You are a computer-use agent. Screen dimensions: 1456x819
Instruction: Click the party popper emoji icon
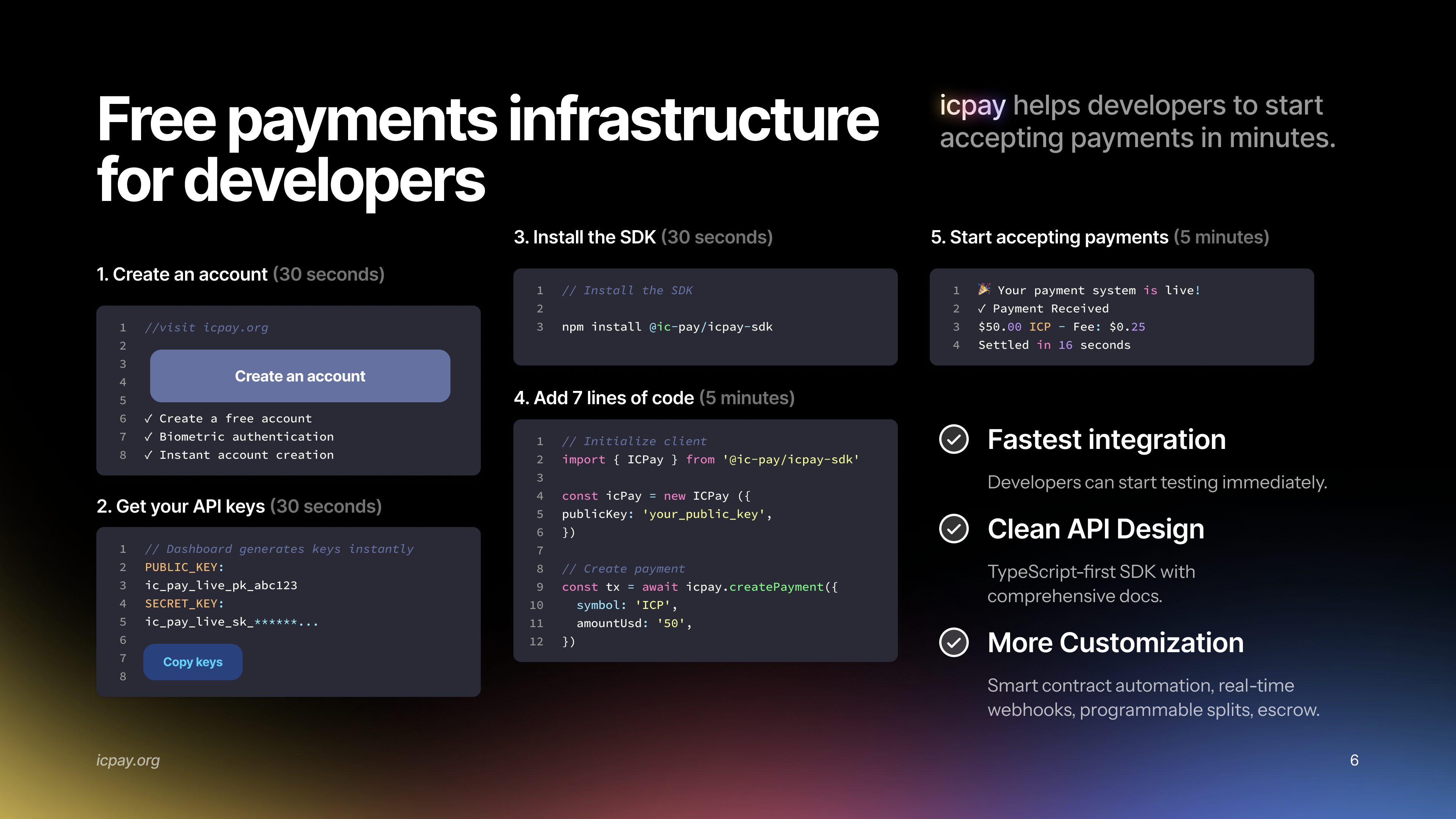click(x=984, y=289)
